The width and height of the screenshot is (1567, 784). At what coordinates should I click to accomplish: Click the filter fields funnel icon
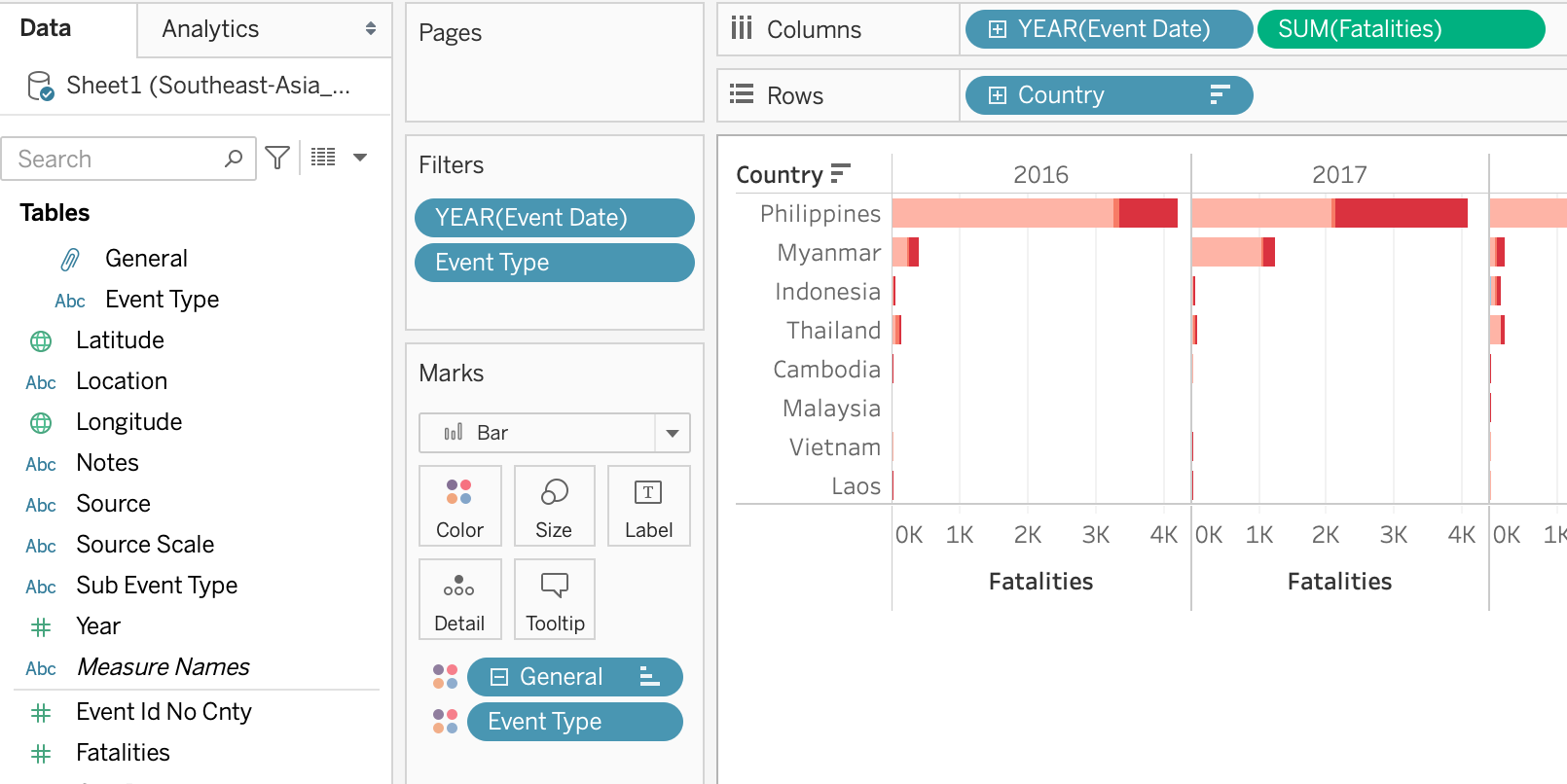(x=277, y=158)
